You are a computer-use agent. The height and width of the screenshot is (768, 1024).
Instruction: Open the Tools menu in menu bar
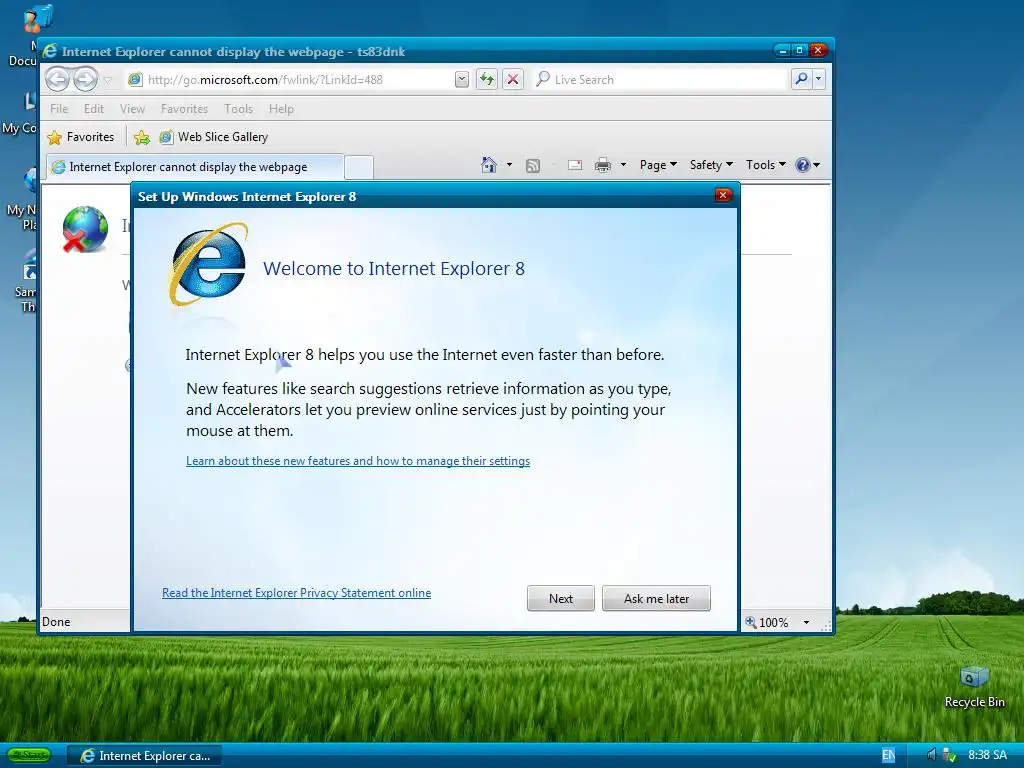238,109
